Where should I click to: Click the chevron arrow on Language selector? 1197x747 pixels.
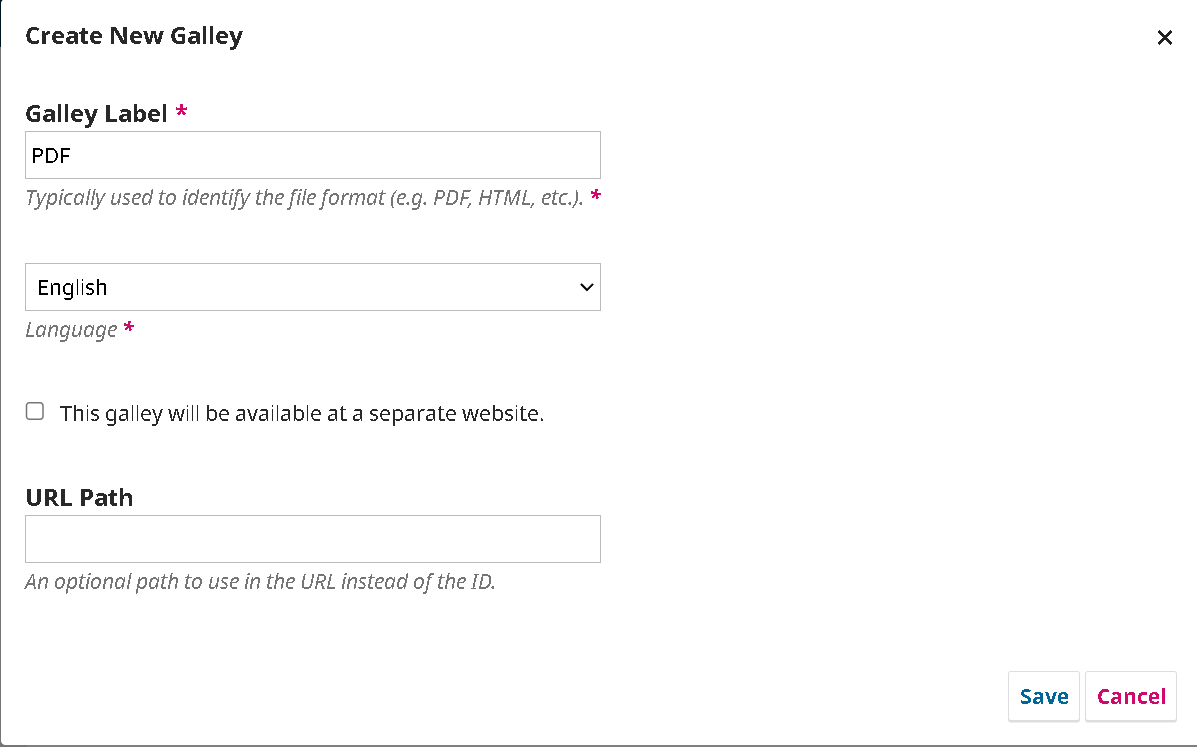[587, 287]
